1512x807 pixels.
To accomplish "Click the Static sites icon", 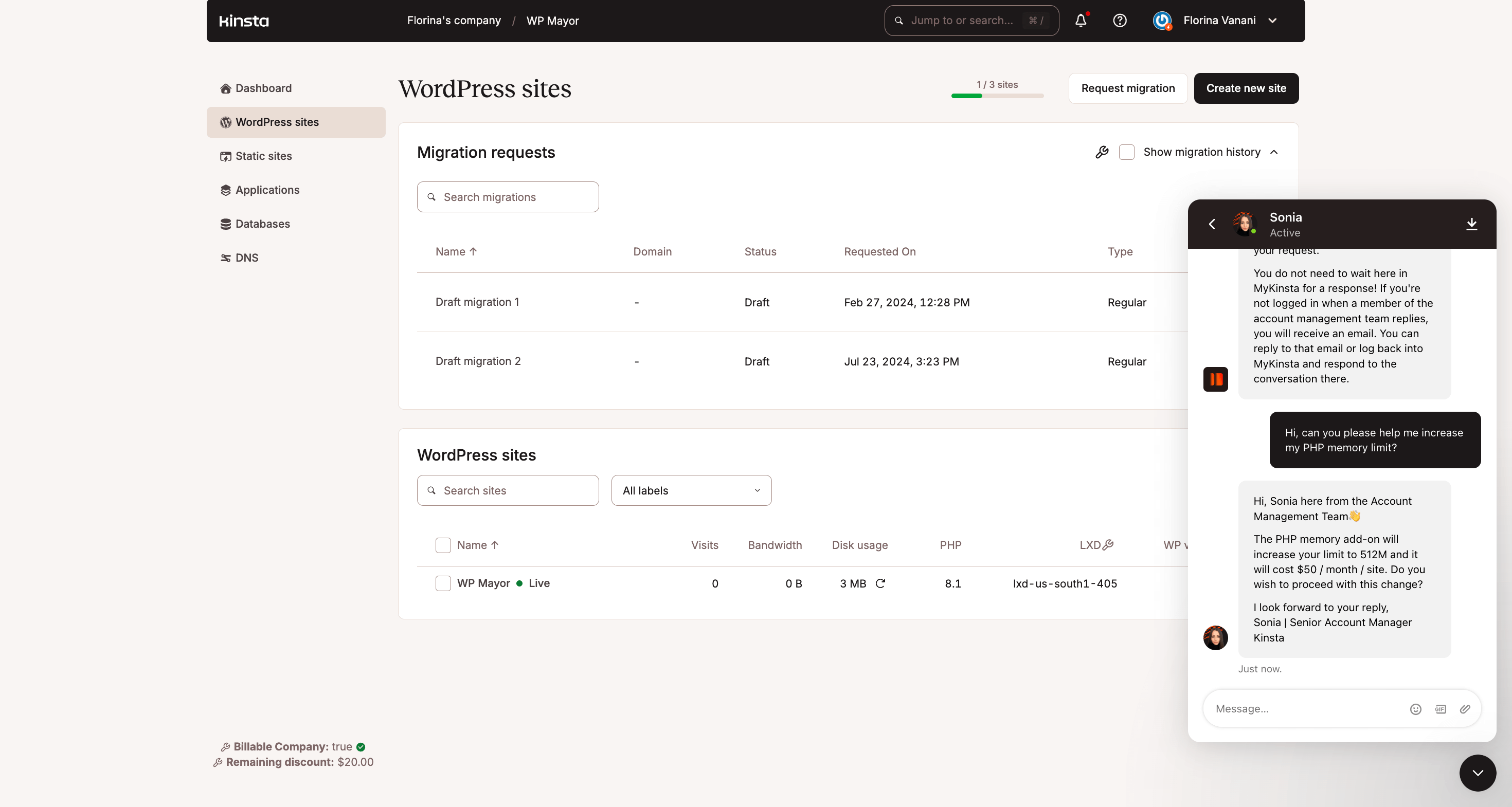I will (x=225, y=157).
